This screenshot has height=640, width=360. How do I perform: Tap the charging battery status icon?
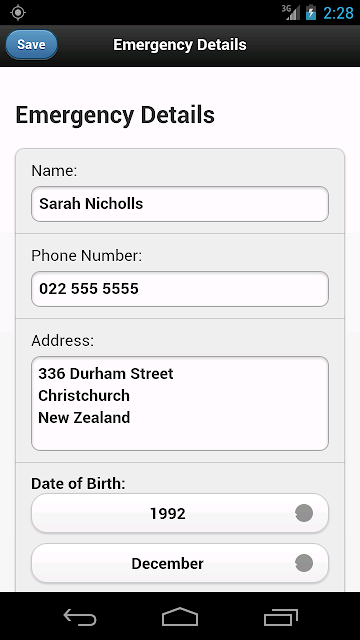(311, 12)
